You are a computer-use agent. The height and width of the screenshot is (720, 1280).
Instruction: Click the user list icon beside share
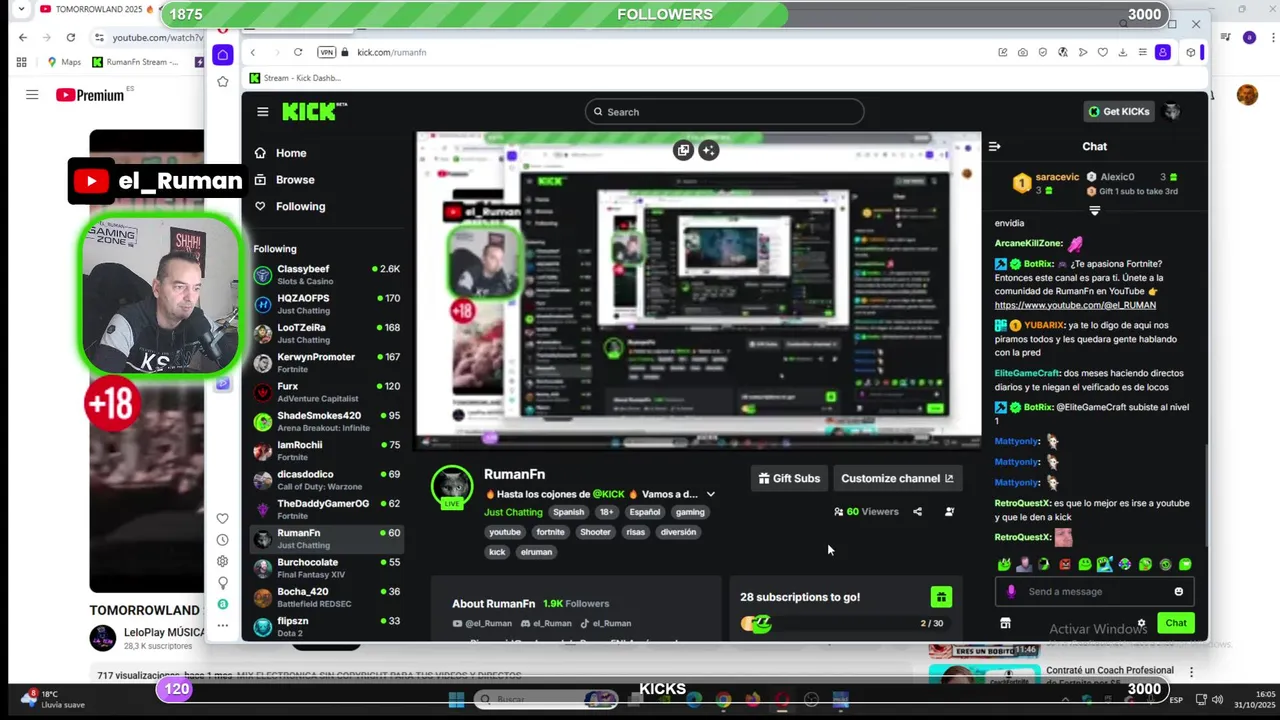tap(949, 511)
